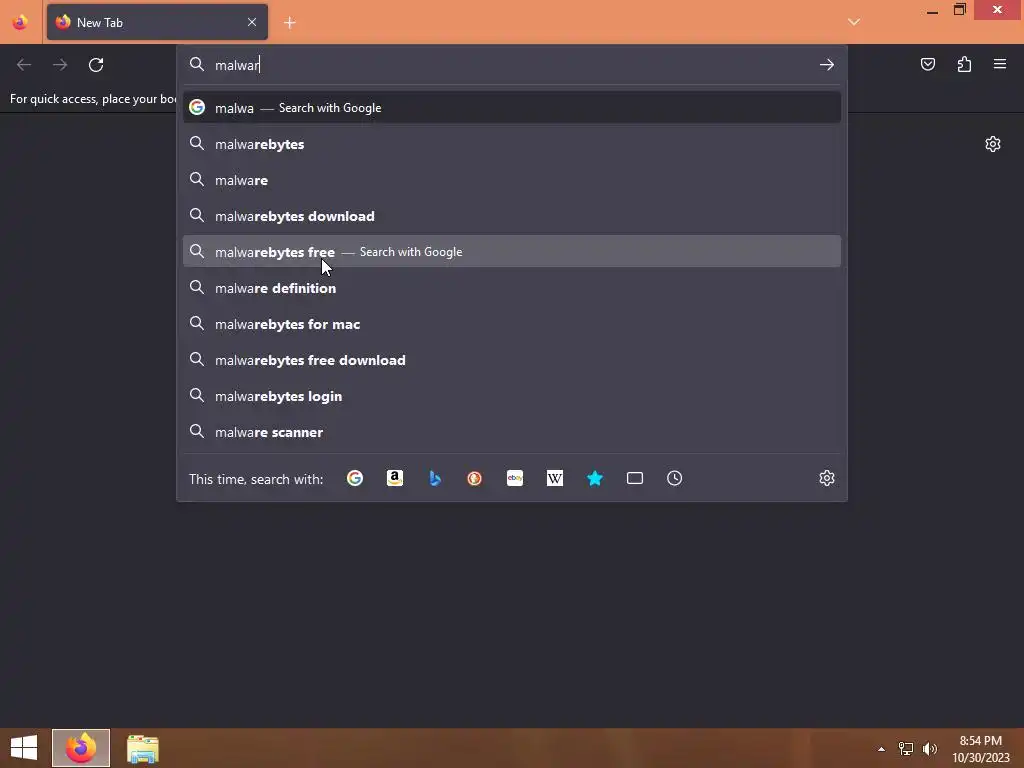Choose 'malwa — Search with Google' result
This screenshot has height=768, width=1024.
coord(512,108)
